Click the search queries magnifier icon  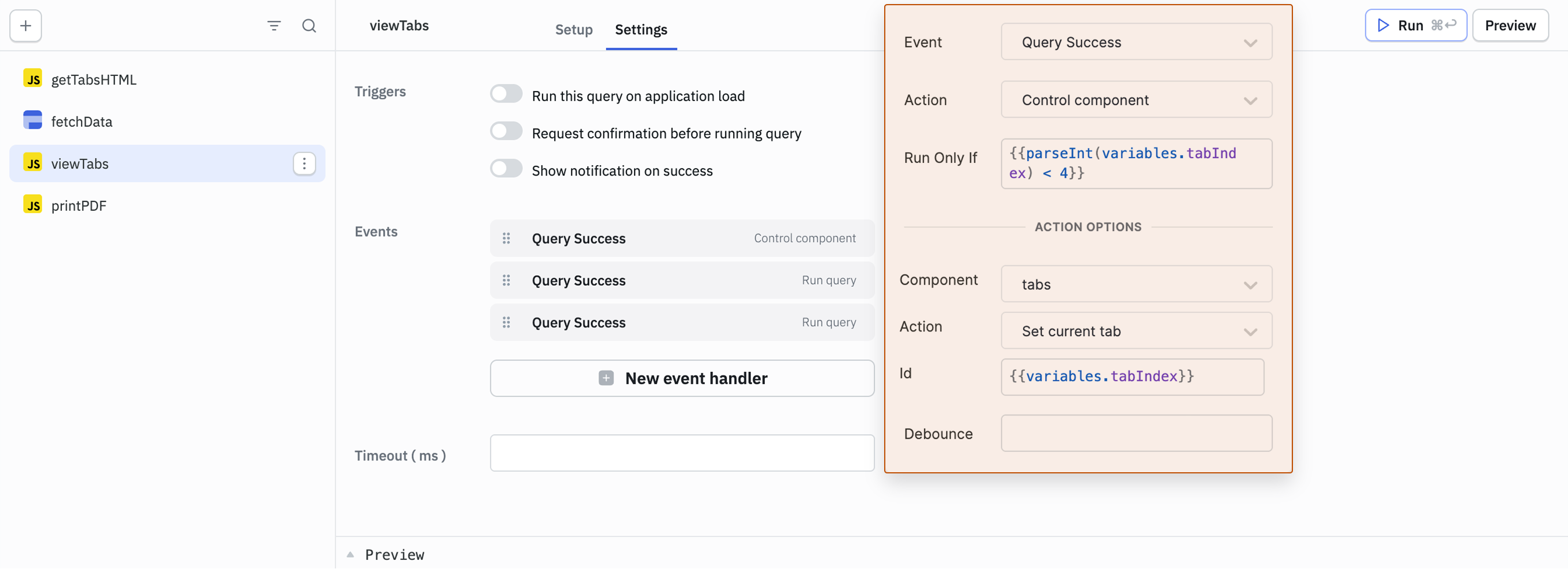309,25
